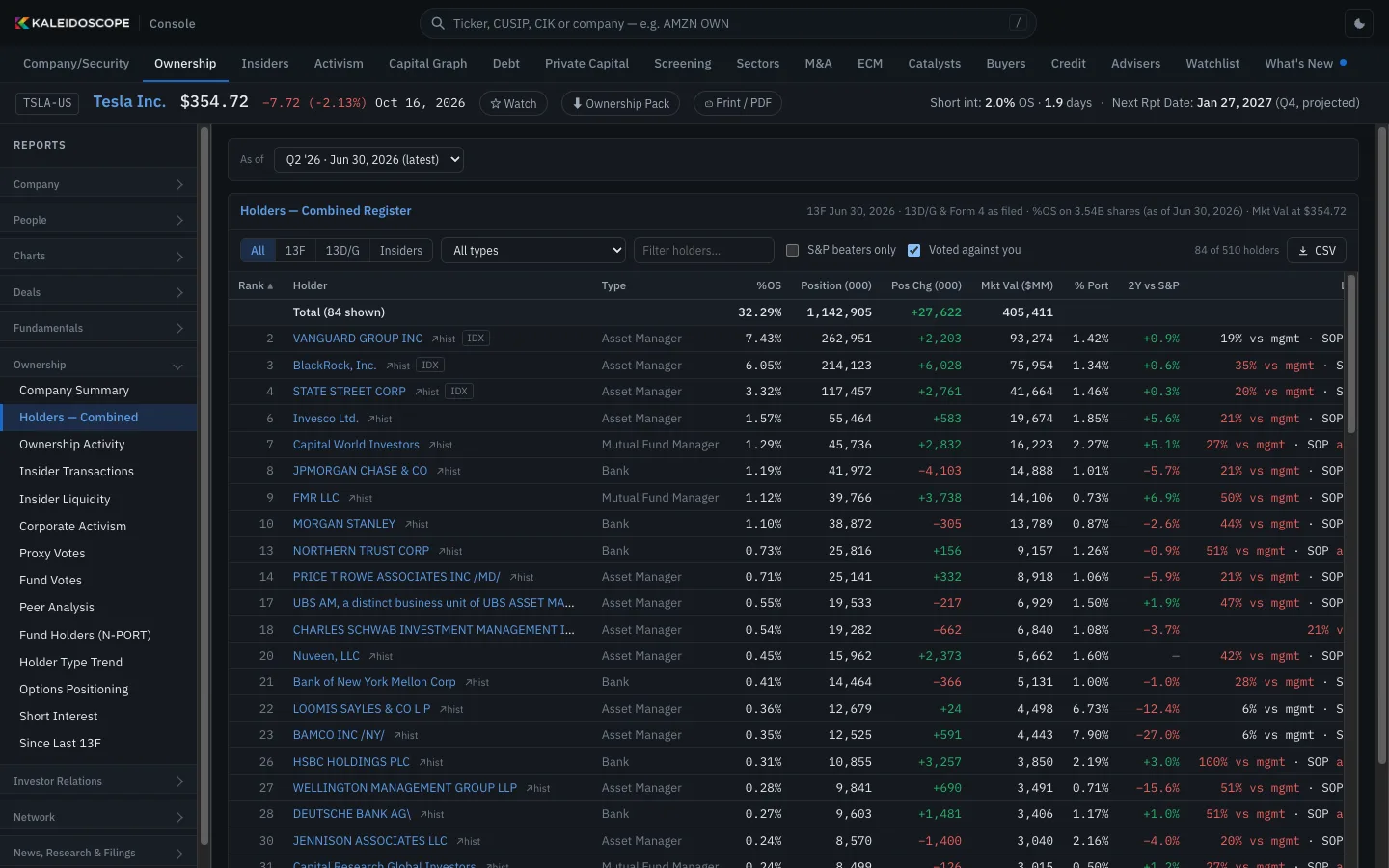Expand the Company reports section
This screenshot has height=868, width=1389.
tap(98, 184)
